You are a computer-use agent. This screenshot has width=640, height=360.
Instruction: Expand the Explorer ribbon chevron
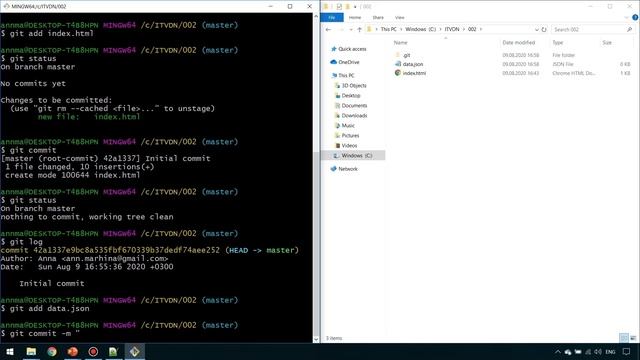[x=627, y=18]
